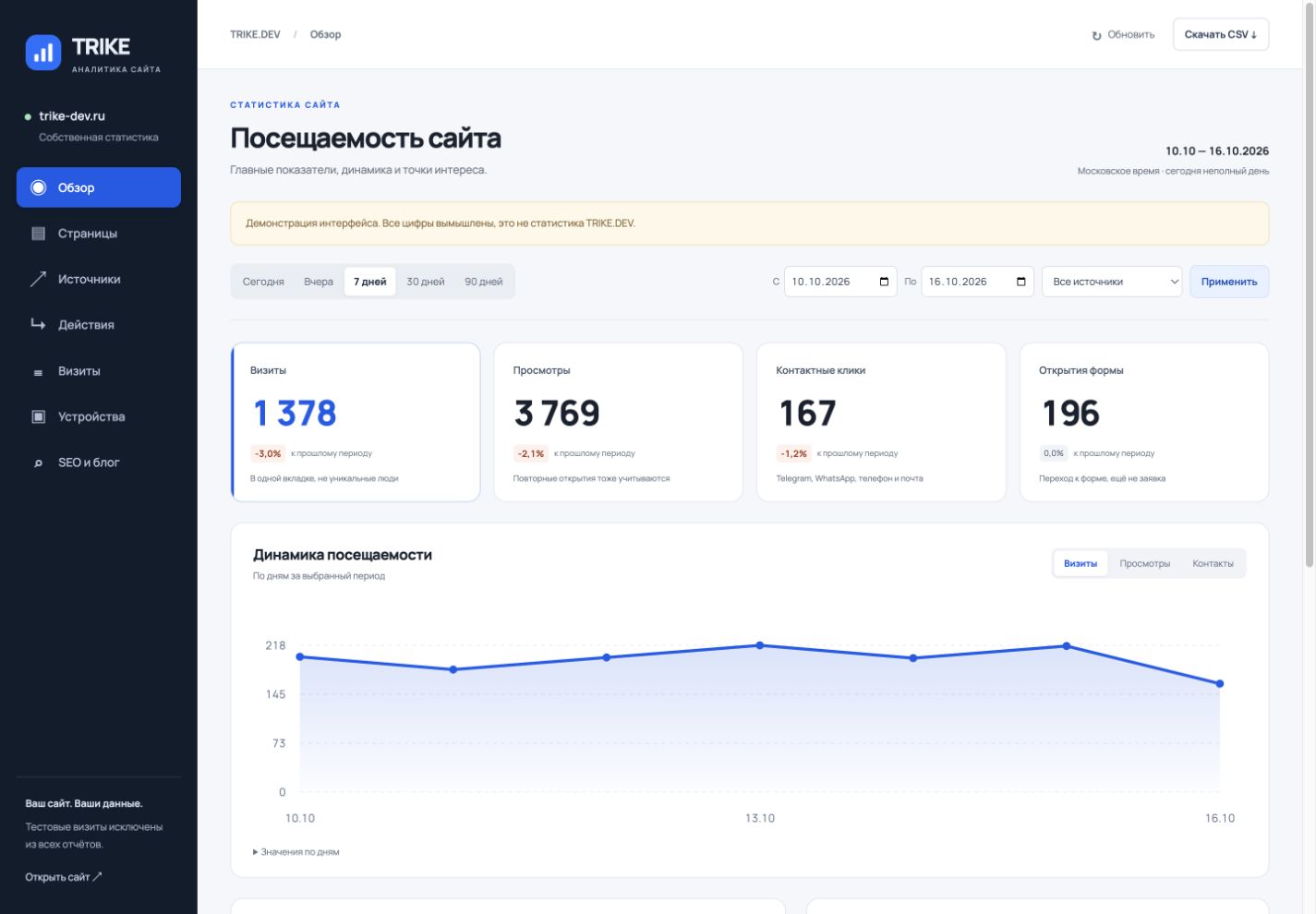
Task: Select the 90 дней period
Action: click(x=484, y=282)
